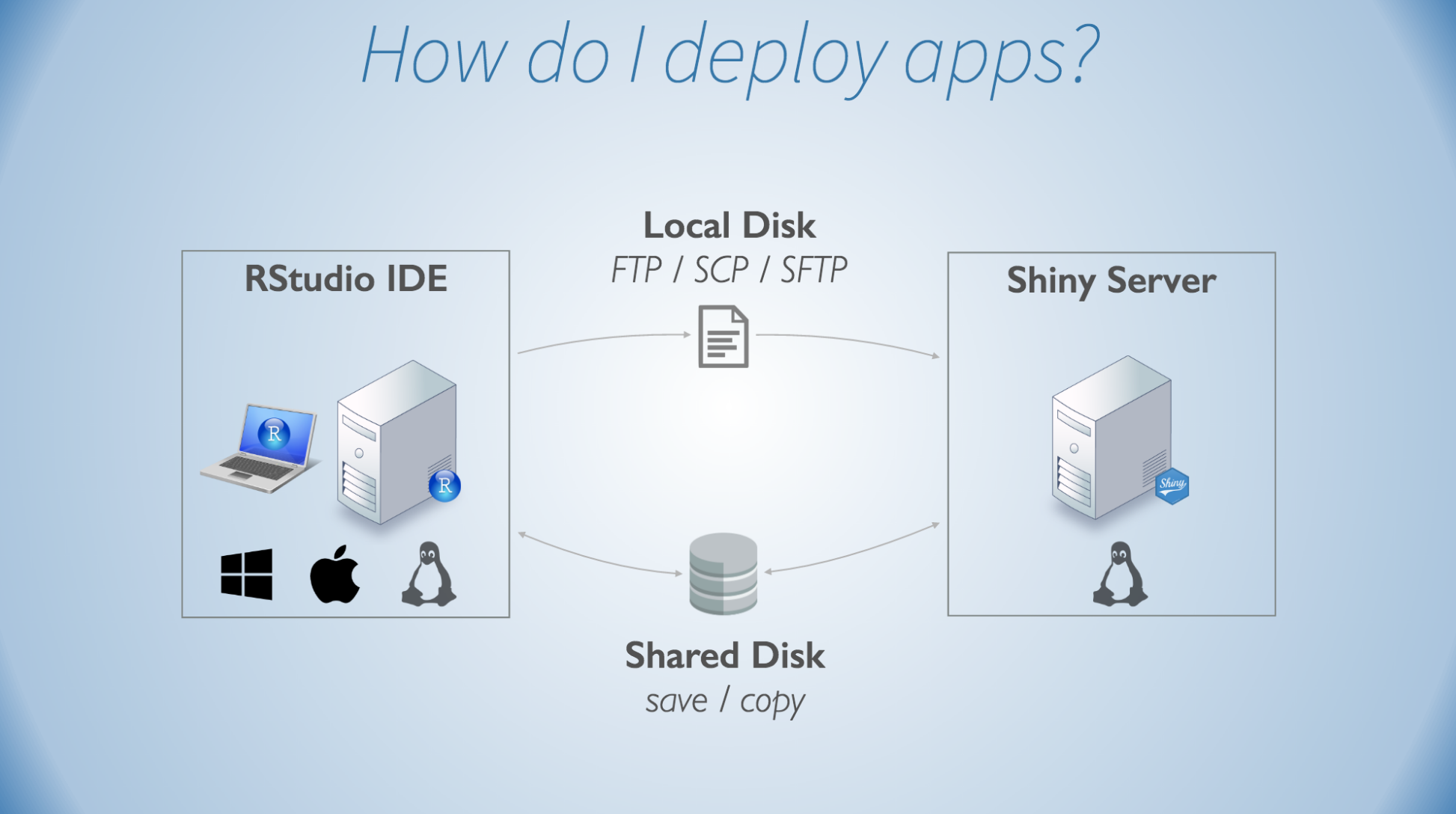Screen dimensions: 1456x814
Task: Click the Linux penguin under RStudio IDE
Action: click(x=429, y=574)
